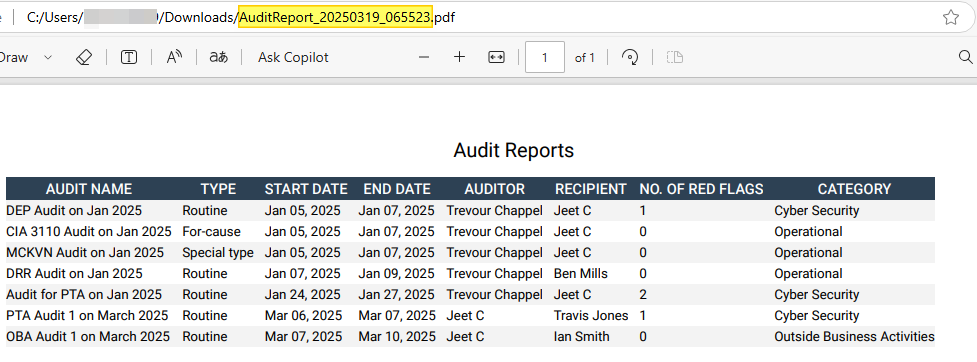The height and width of the screenshot is (362, 977).
Task: Click Jeet C auditor in OBA Audit row
Action: pyautogui.click(x=465, y=337)
